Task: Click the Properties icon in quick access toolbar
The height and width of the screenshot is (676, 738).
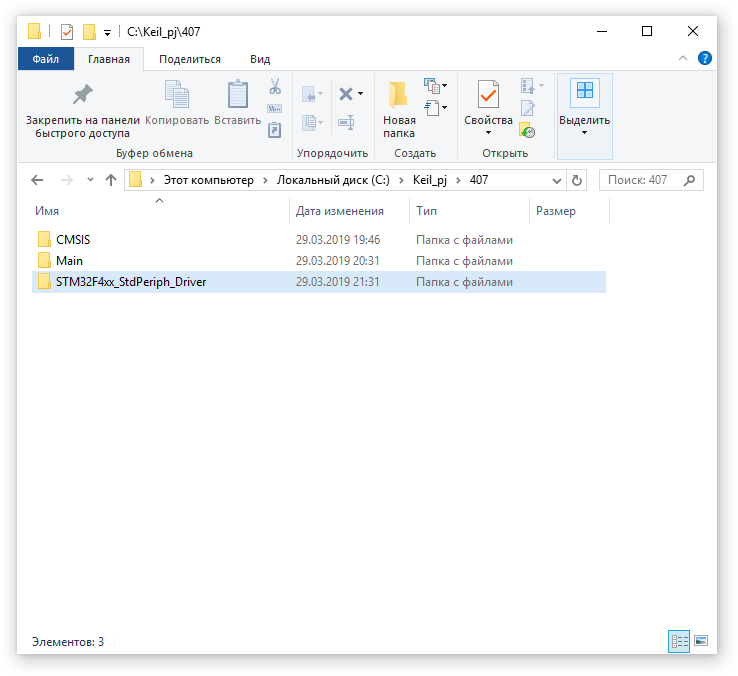Action: pyautogui.click(x=67, y=32)
